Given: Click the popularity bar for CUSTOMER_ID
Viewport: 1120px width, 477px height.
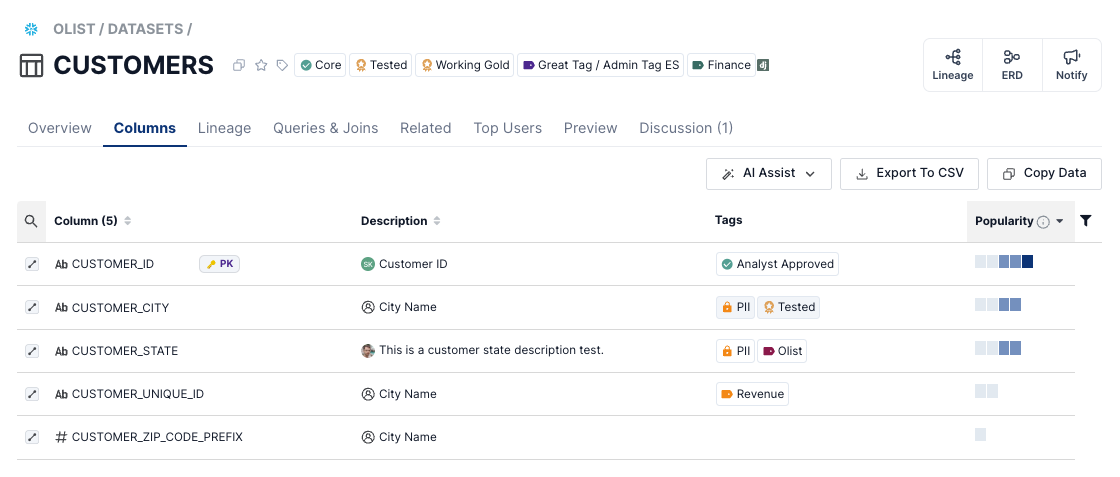Looking at the screenshot, I should 1004,262.
